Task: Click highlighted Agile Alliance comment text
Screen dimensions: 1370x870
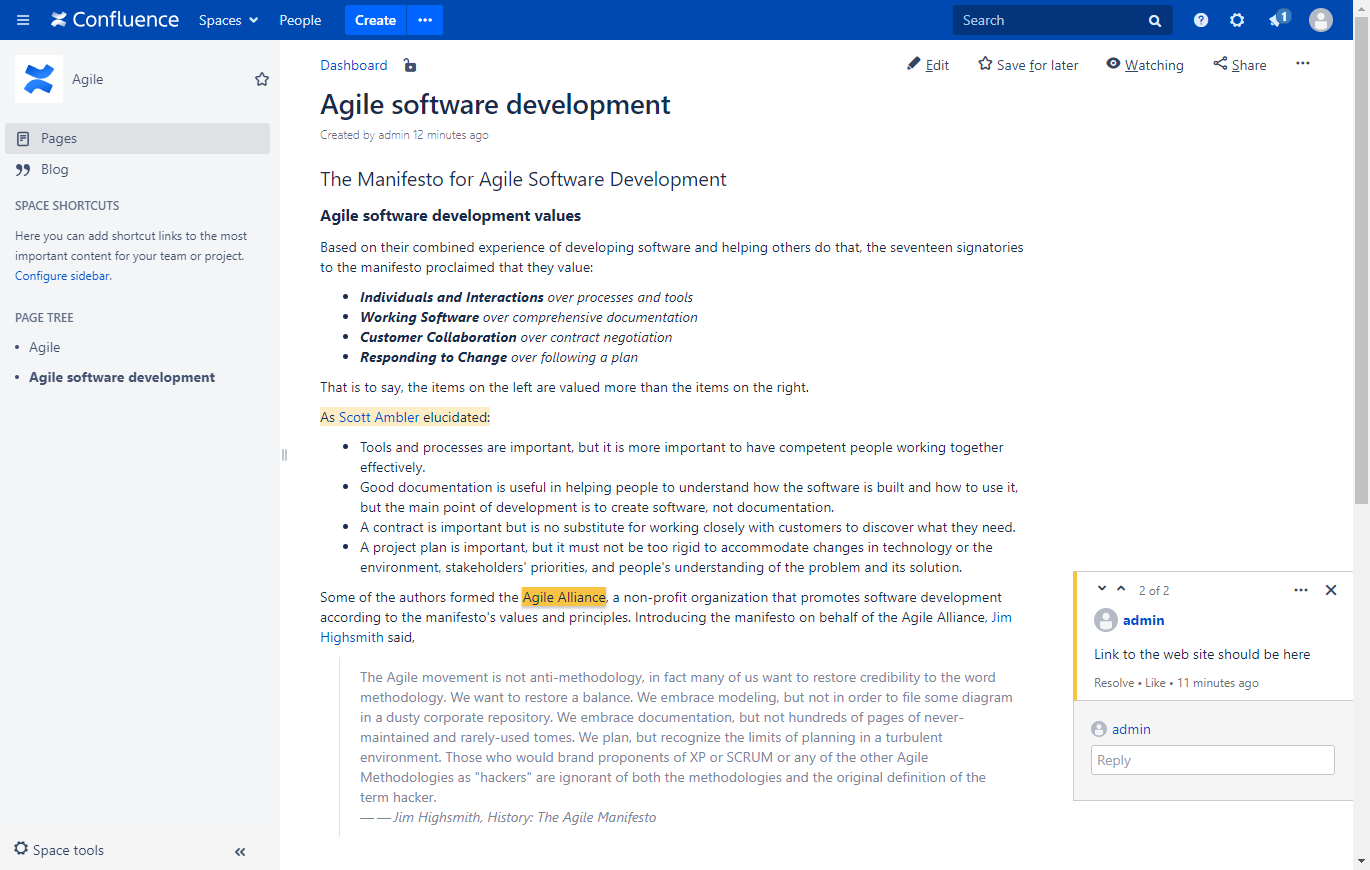Action: coord(564,597)
